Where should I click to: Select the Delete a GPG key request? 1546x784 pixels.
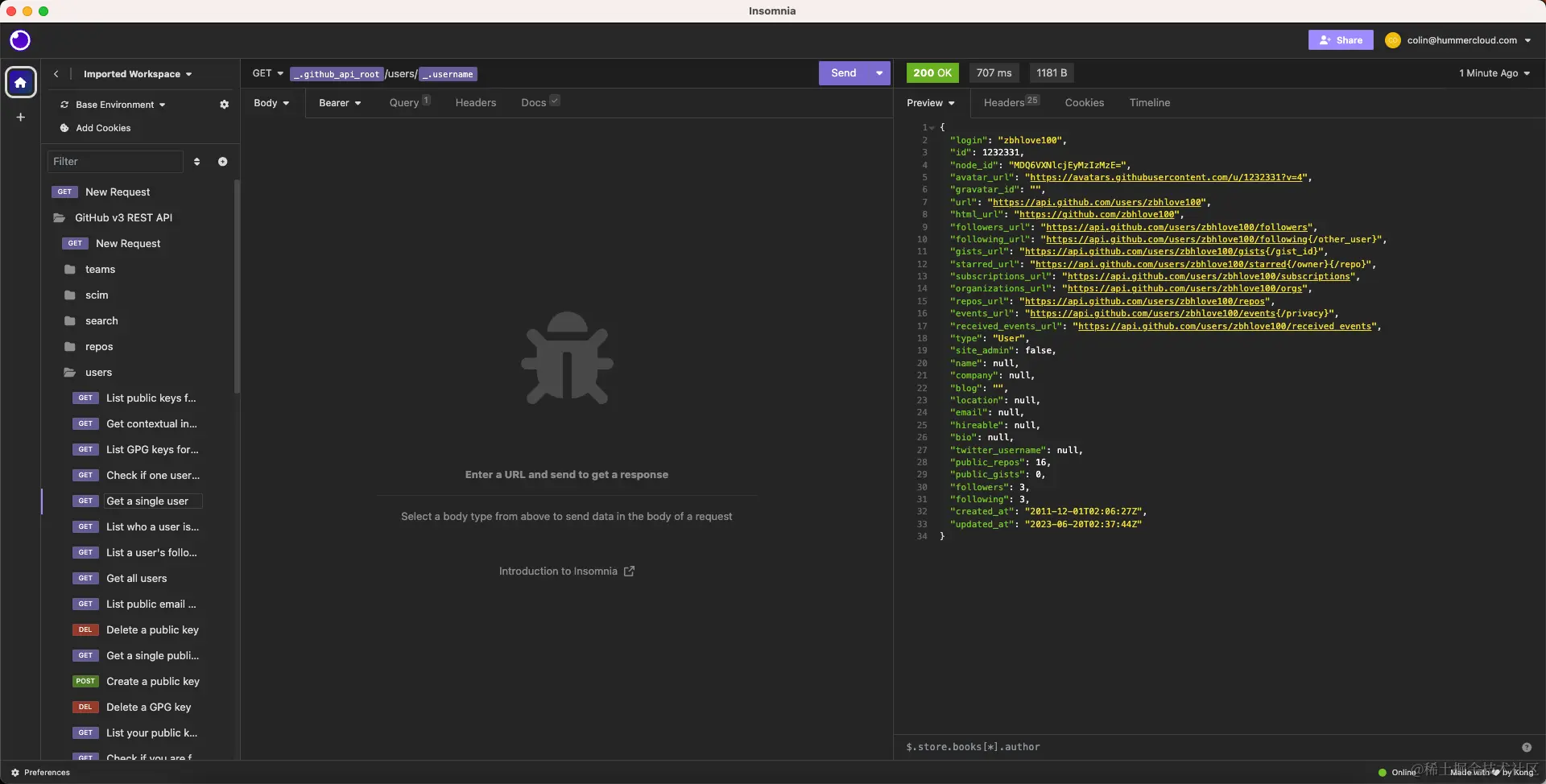(149, 708)
